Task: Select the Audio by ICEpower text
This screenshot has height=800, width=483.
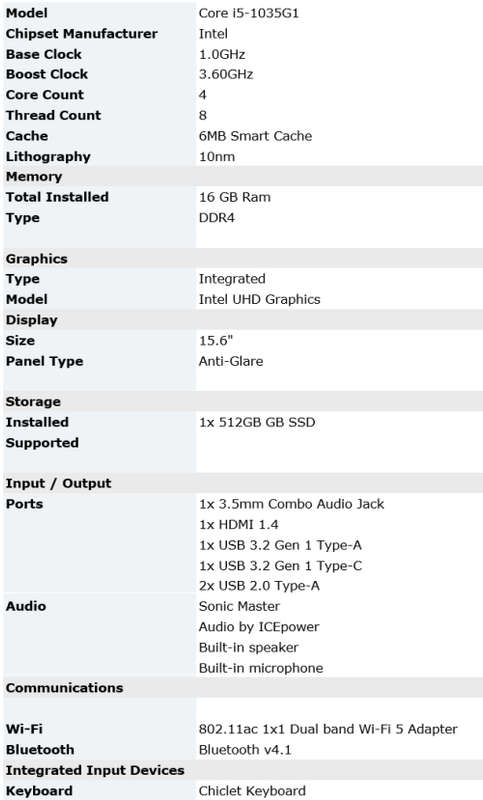Action: coord(259,627)
